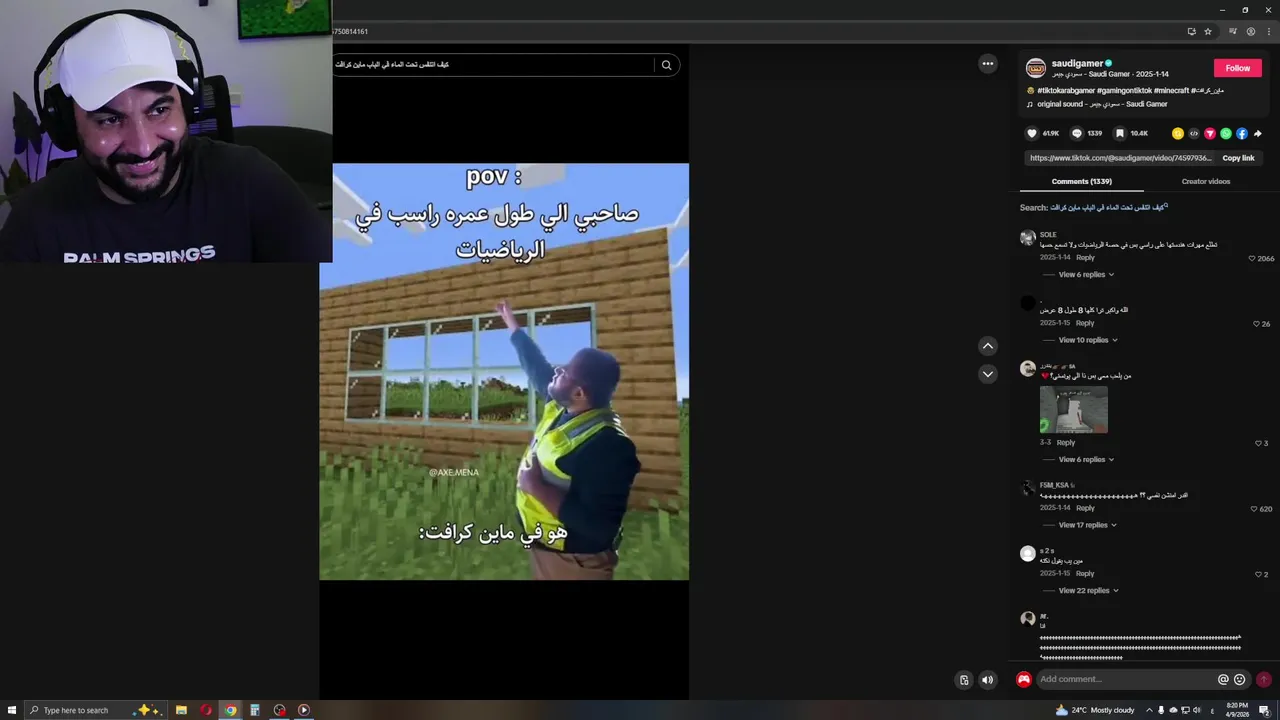
Task: Open the three-dots more options menu
Action: tap(988, 64)
